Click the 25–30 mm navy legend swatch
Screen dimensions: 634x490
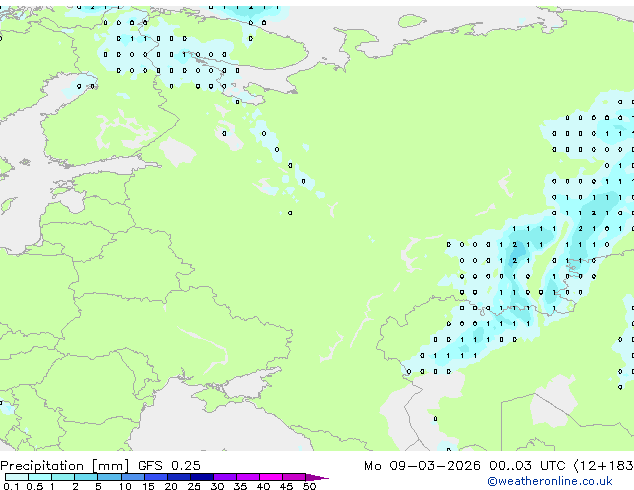click(x=202, y=477)
